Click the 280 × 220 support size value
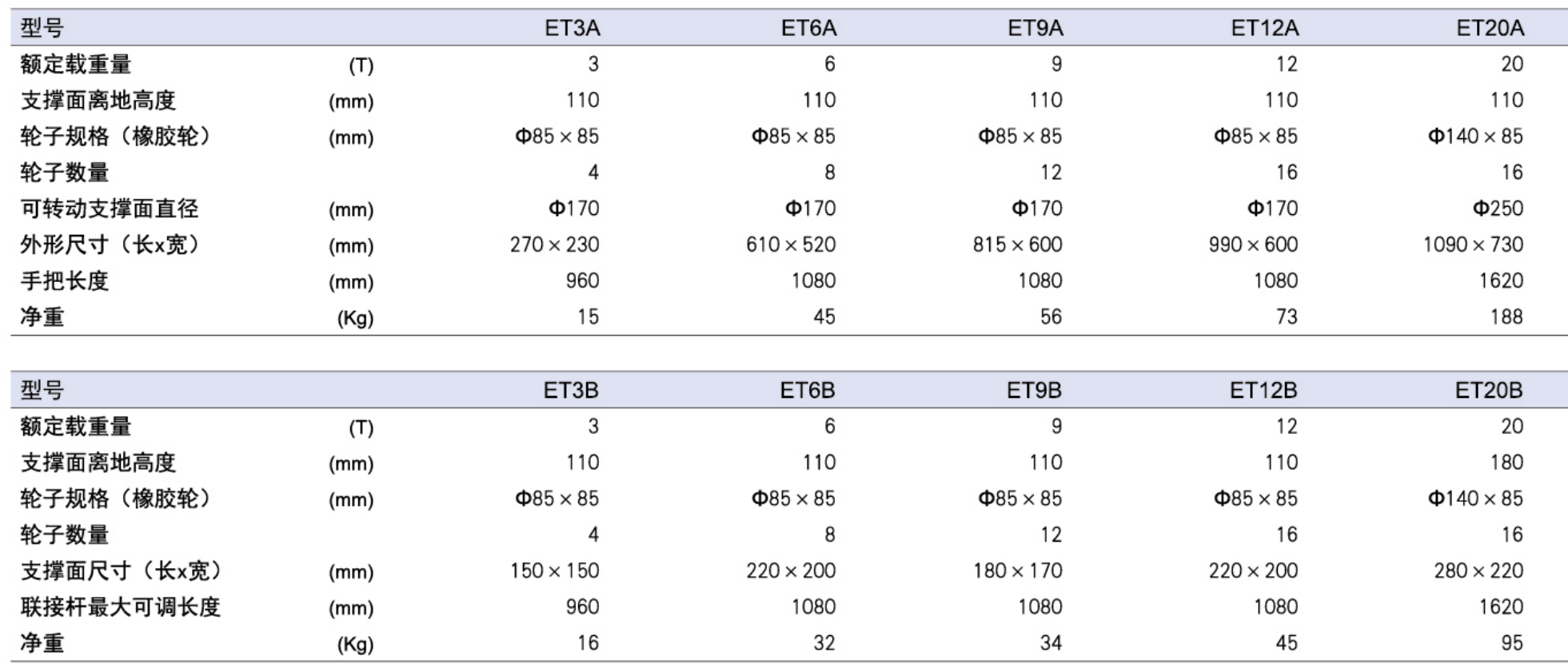Screen dimensions: 1568x672 click(x=1478, y=571)
